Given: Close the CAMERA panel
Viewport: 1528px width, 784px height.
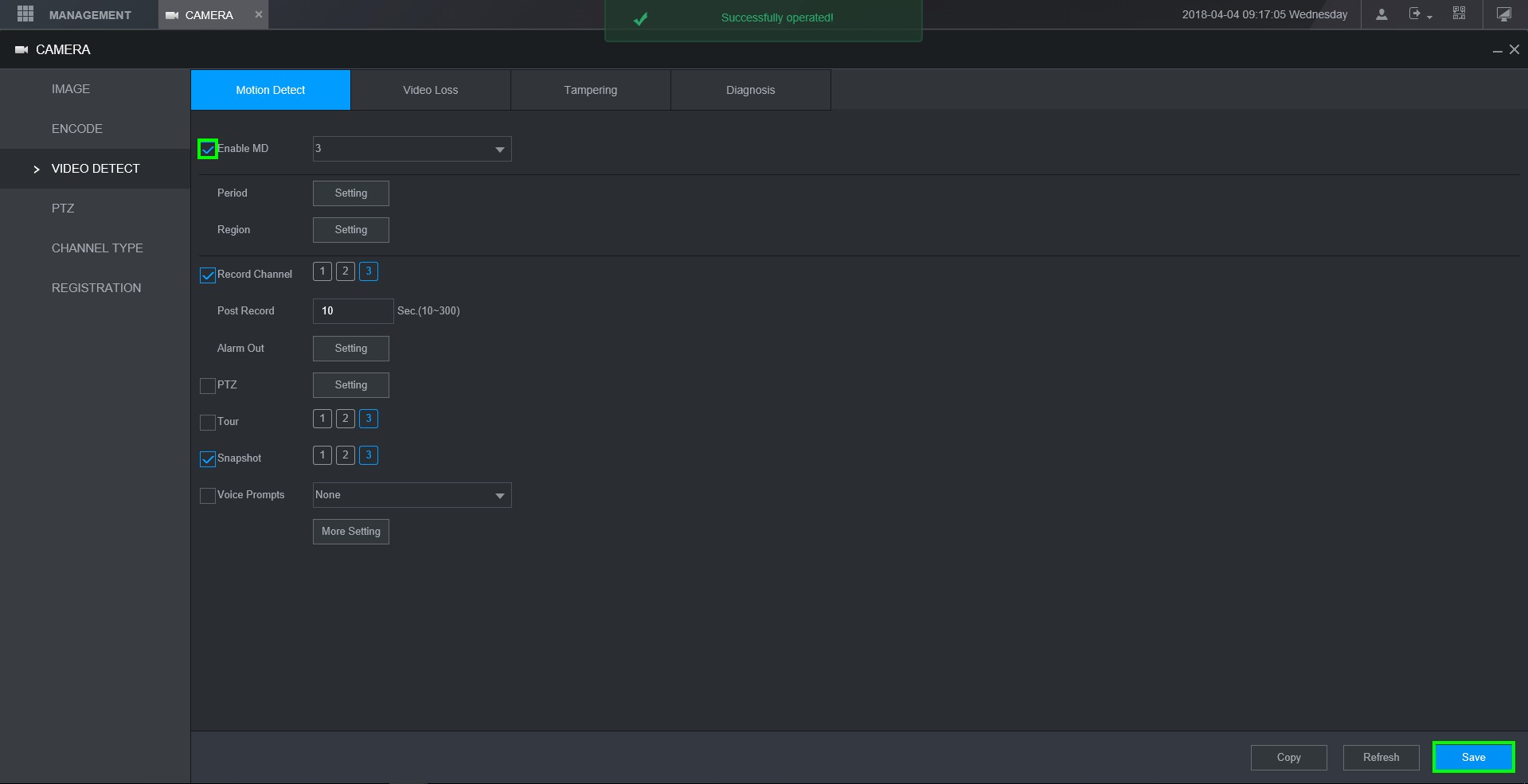Looking at the screenshot, I should coord(1514,49).
